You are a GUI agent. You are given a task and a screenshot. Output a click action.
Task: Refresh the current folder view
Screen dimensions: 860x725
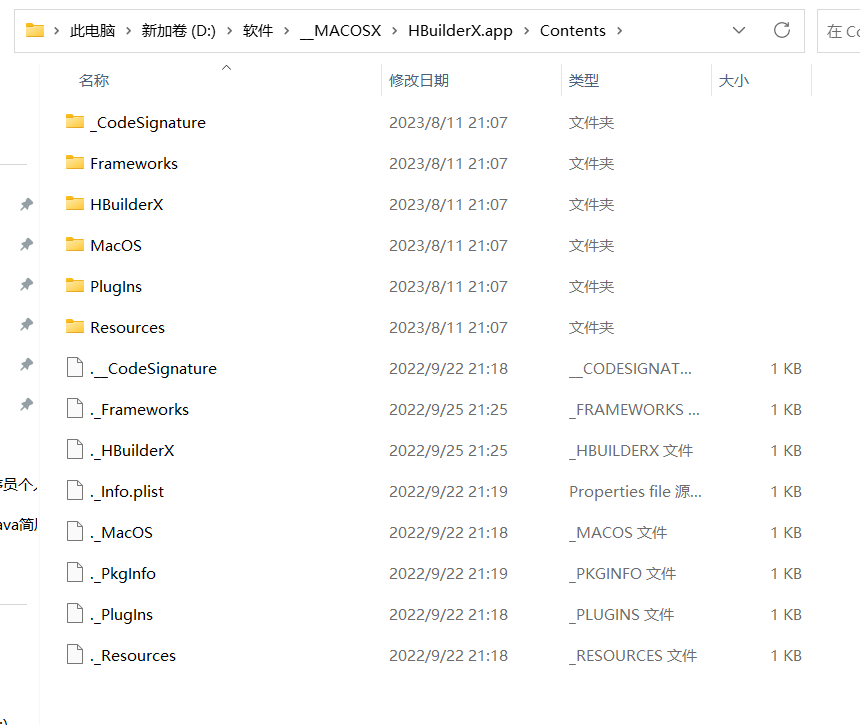point(782,30)
